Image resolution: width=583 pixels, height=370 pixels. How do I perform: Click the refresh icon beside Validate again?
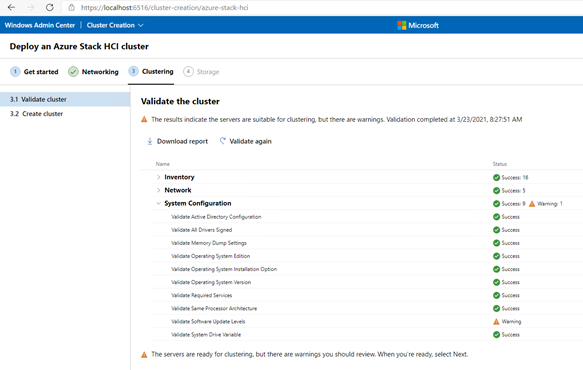point(222,141)
